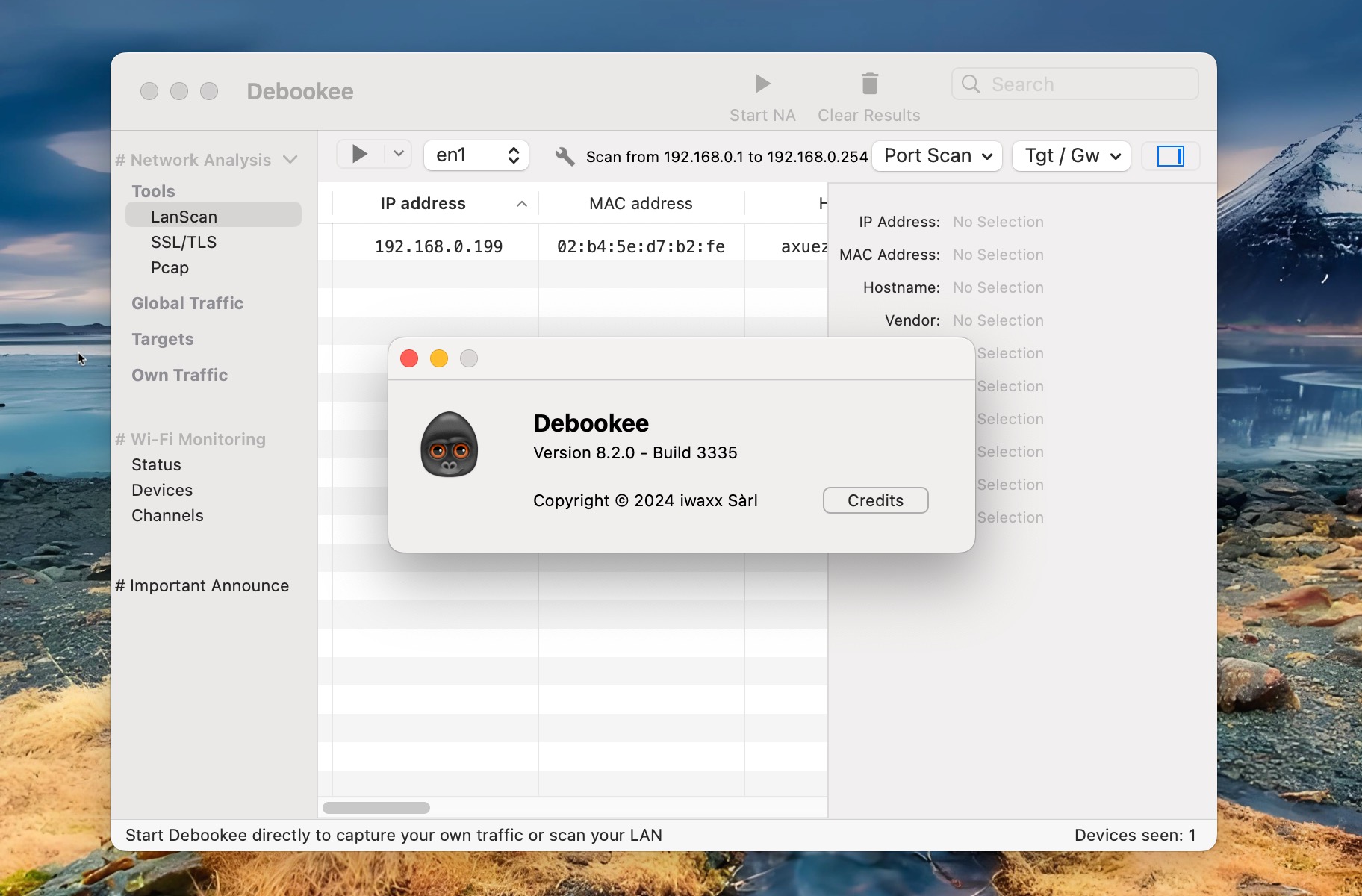1362x896 pixels.
Task: Sort by IP address column header
Action: click(x=423, y=203)
